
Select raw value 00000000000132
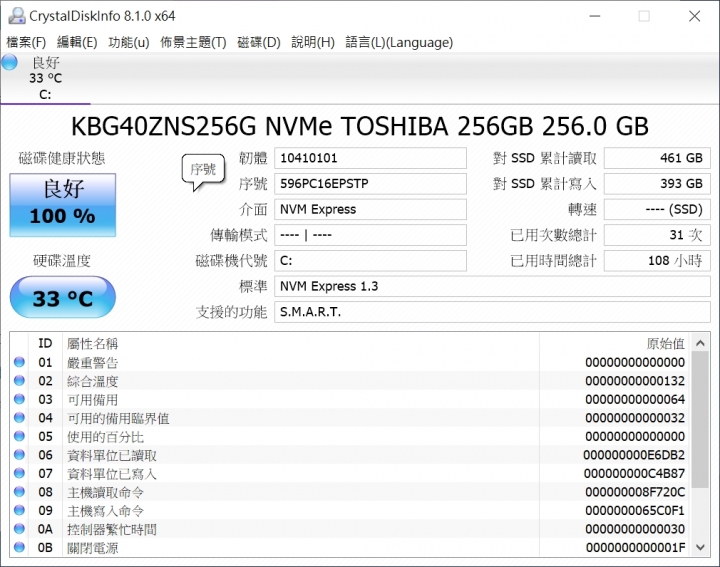pos(635,381)
